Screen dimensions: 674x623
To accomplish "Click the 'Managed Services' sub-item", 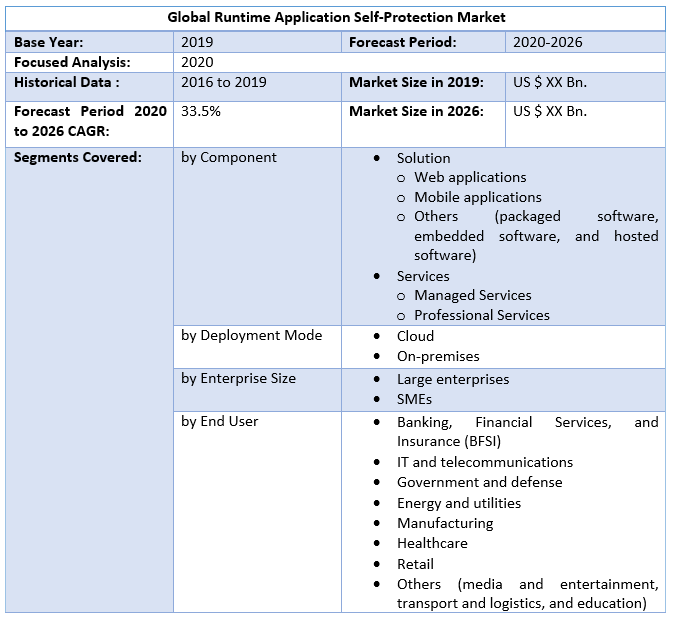I will click(x=473, y=295).
